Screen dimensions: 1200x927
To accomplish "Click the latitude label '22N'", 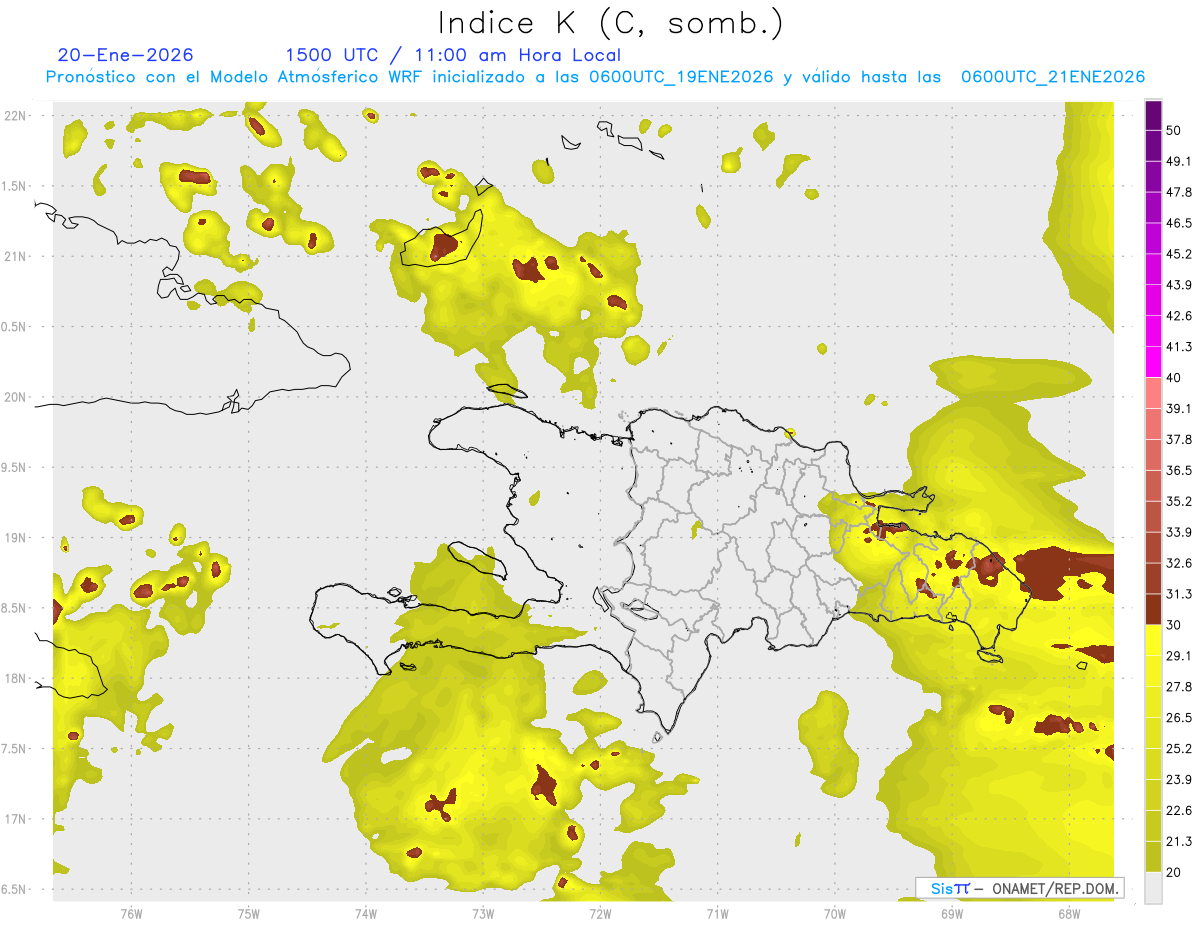I will coord(14,116).
